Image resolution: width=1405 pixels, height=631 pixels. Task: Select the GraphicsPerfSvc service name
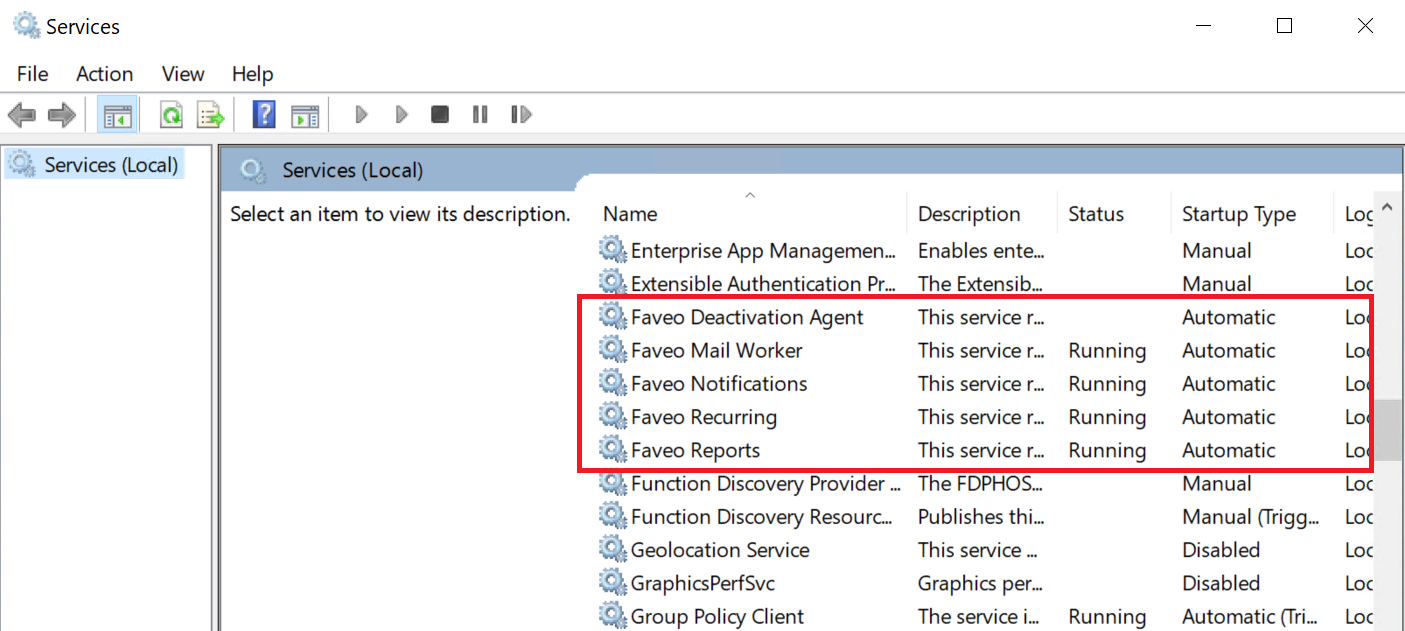click(703, 582)
